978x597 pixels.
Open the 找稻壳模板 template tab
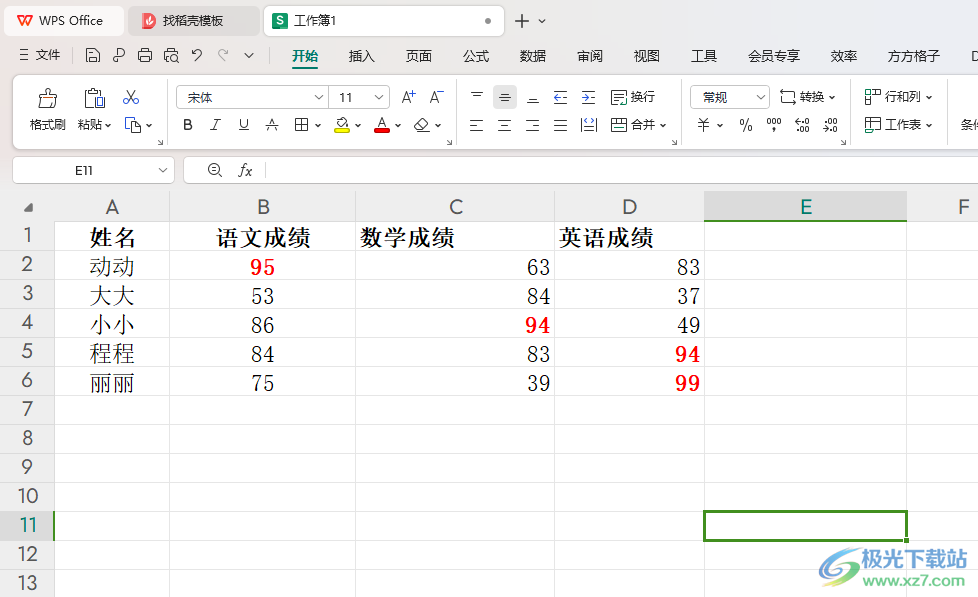pyautogui.click(x=193, y=21)
